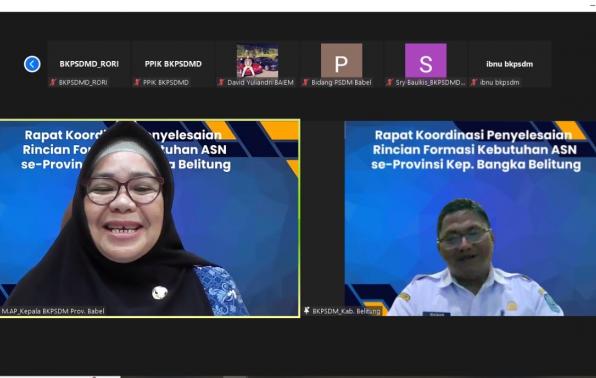
Task: Click the Sry Baulkis_BKPSDMD name label
Action: pos(430,82)
